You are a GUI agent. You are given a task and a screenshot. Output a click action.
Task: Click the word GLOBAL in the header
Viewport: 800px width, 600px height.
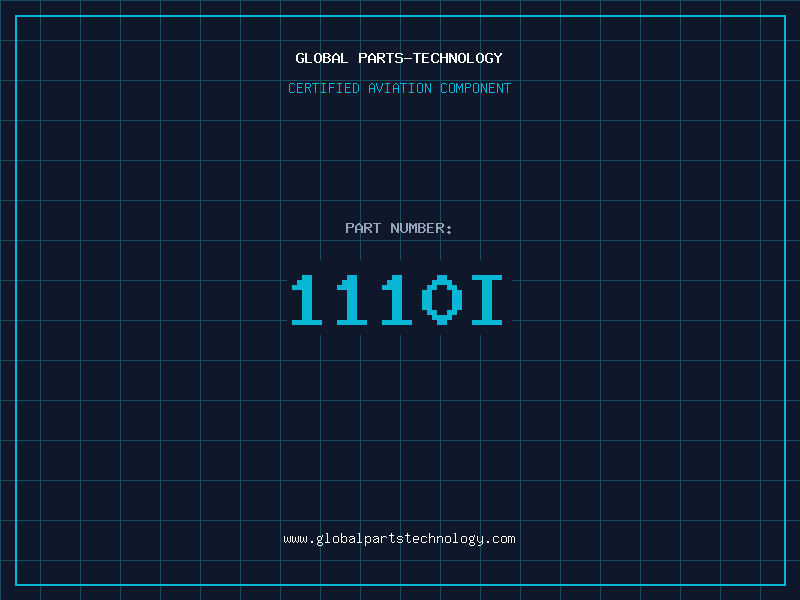point(322,58)
